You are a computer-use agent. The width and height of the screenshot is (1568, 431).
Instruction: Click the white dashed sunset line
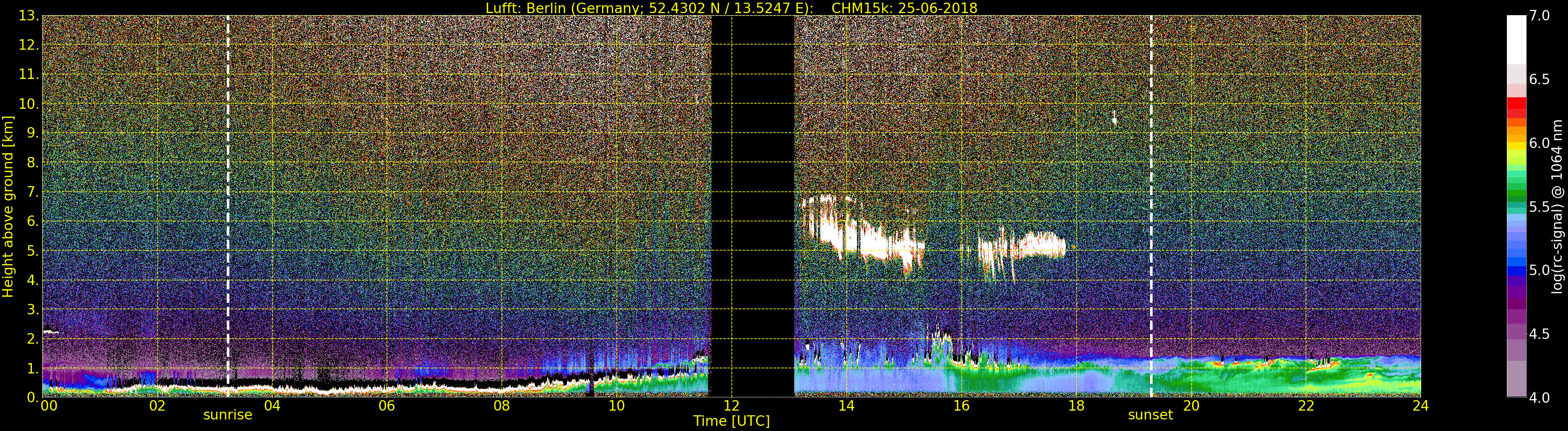(x=1151, y=206)
